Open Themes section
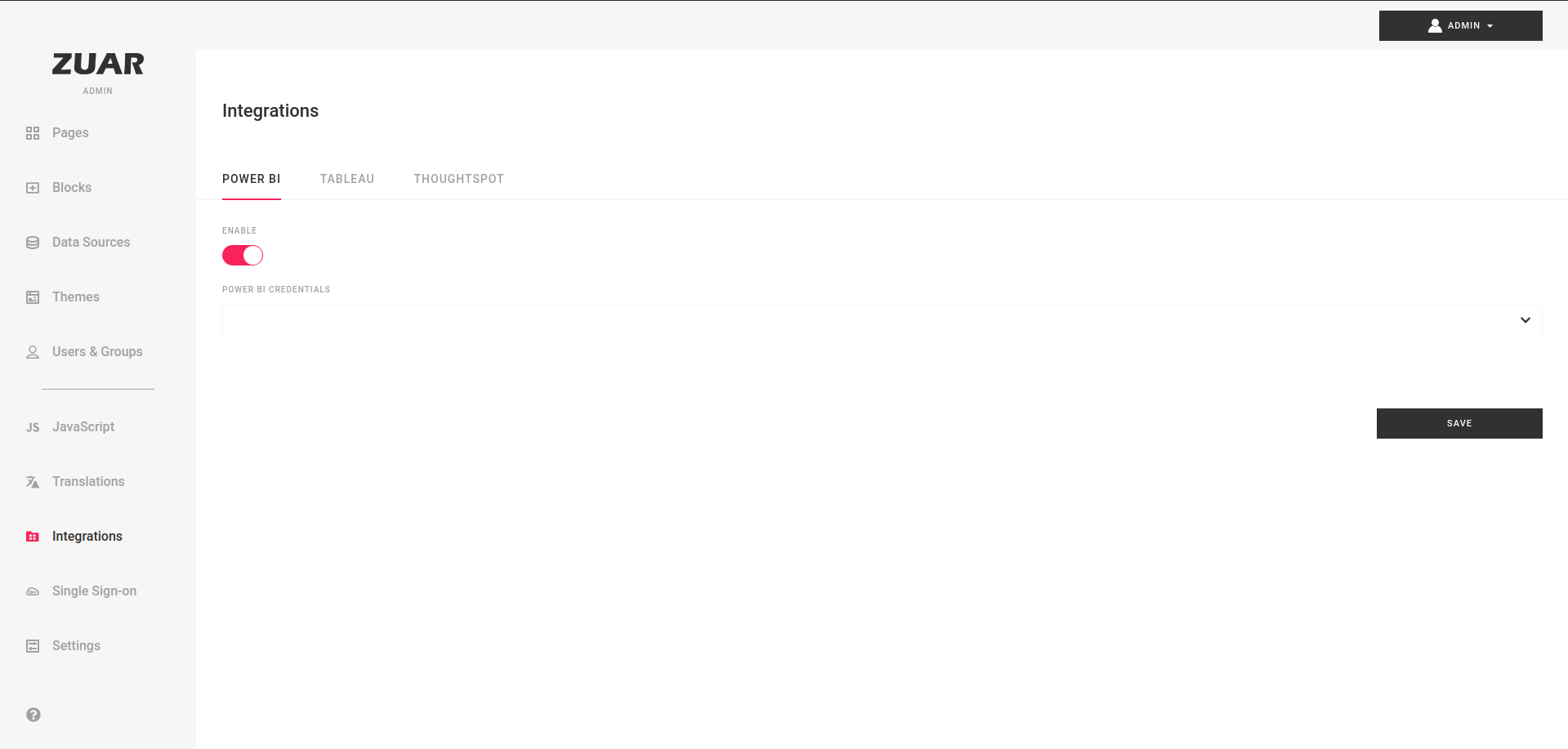 coord(76,296)
